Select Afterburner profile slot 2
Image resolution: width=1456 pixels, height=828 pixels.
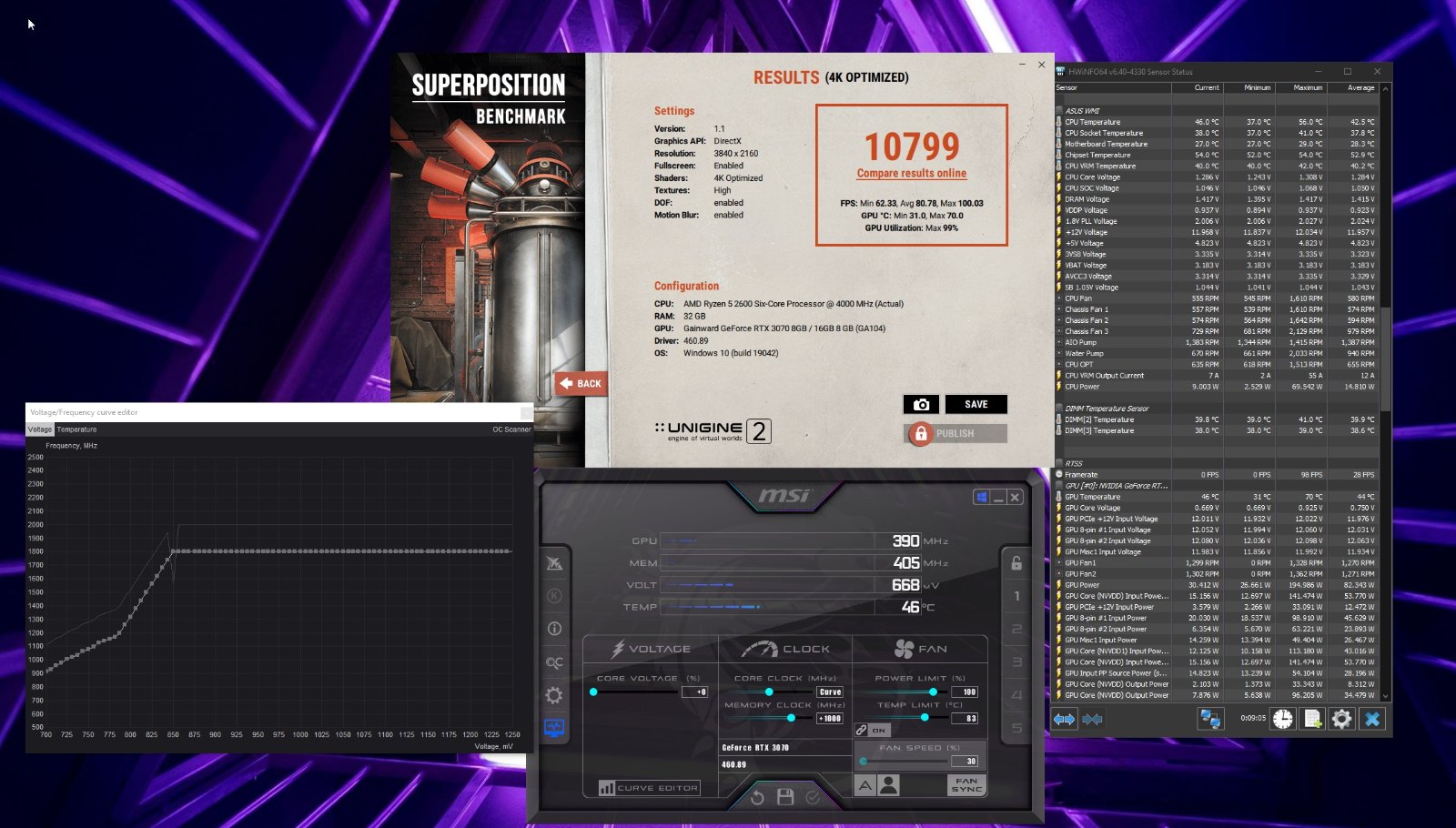coord(1016,629)
